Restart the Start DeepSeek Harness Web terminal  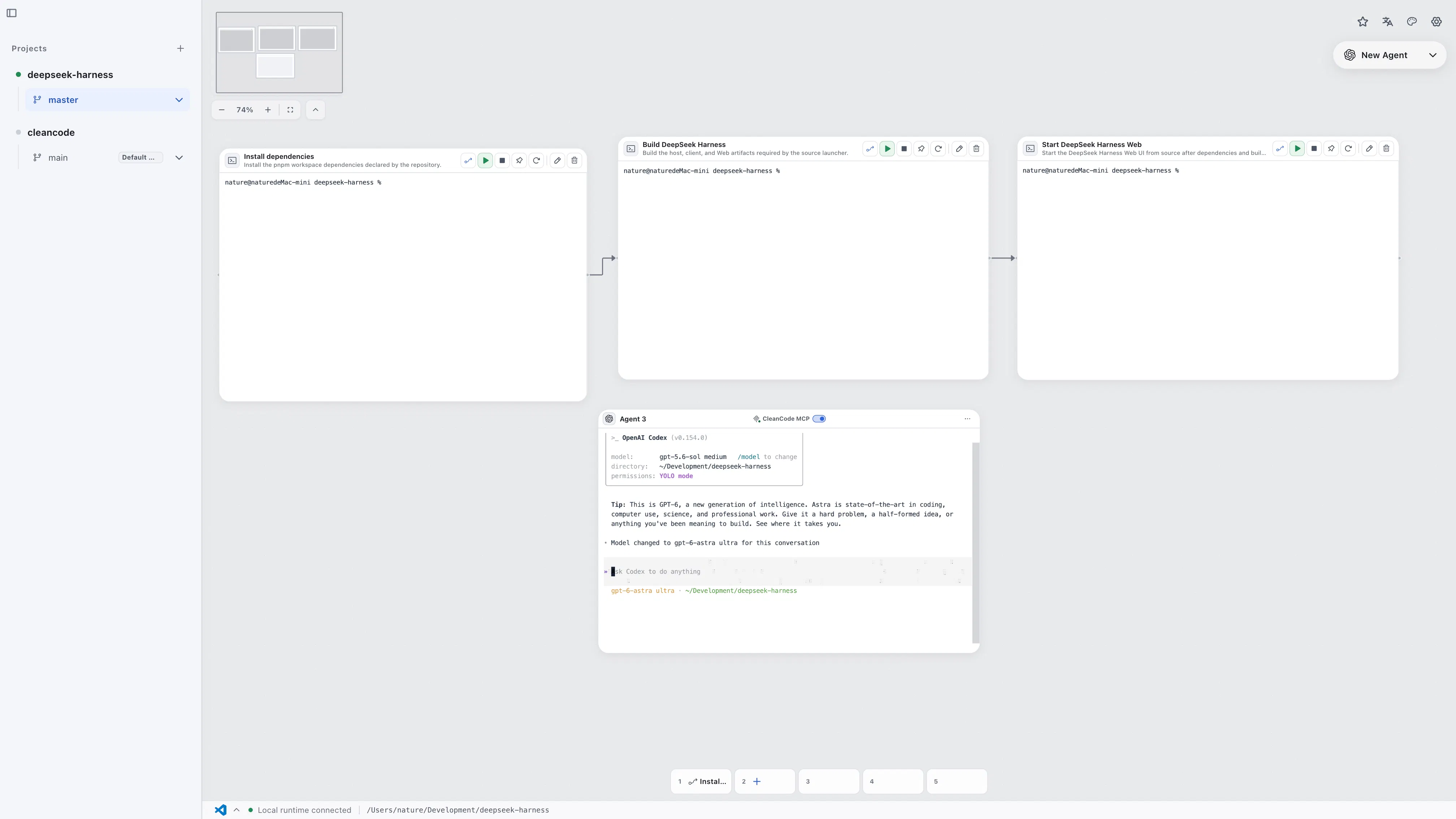click(x=1348, y=148)
